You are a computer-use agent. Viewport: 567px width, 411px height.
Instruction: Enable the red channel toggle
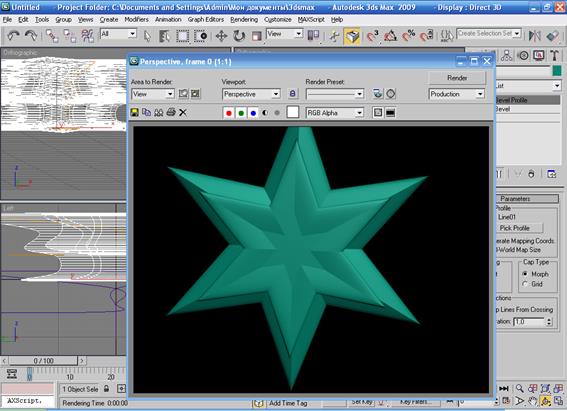(x=229, y=113)
